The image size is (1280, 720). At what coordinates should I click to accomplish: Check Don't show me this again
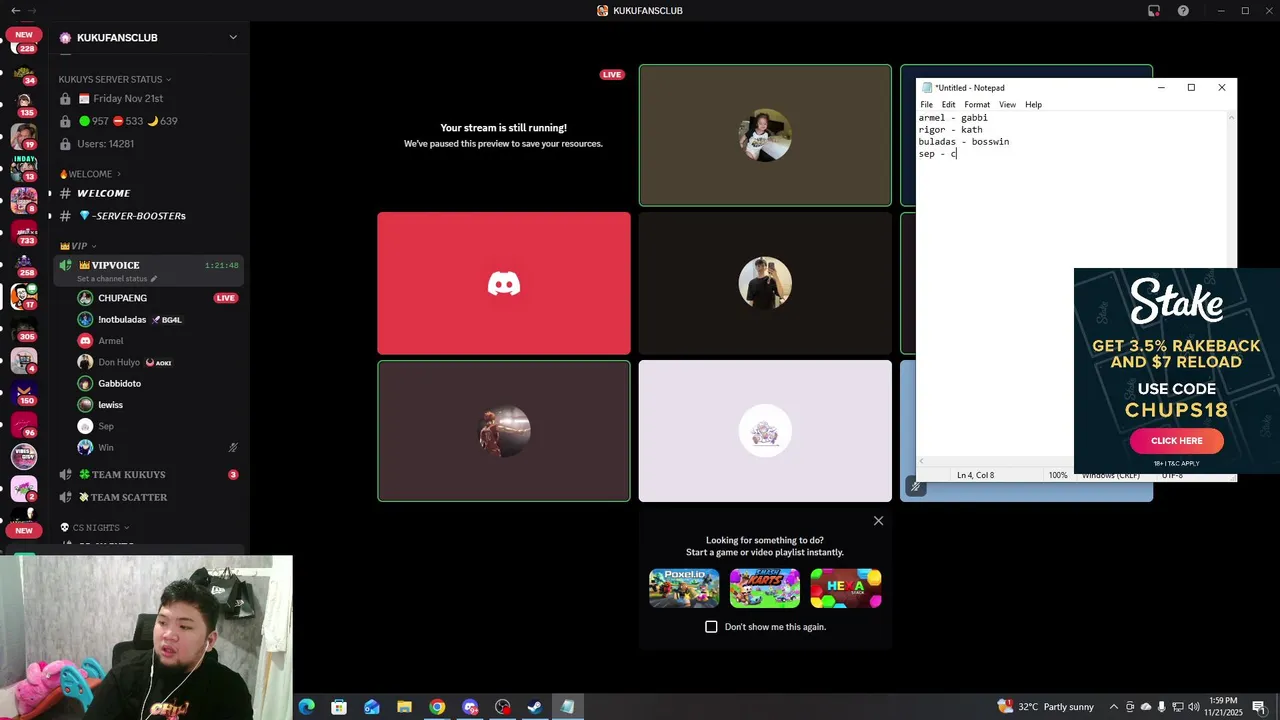711,627
